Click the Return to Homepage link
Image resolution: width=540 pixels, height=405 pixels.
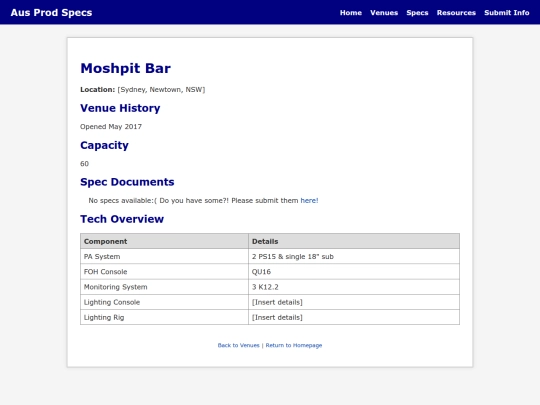(294, 345)
